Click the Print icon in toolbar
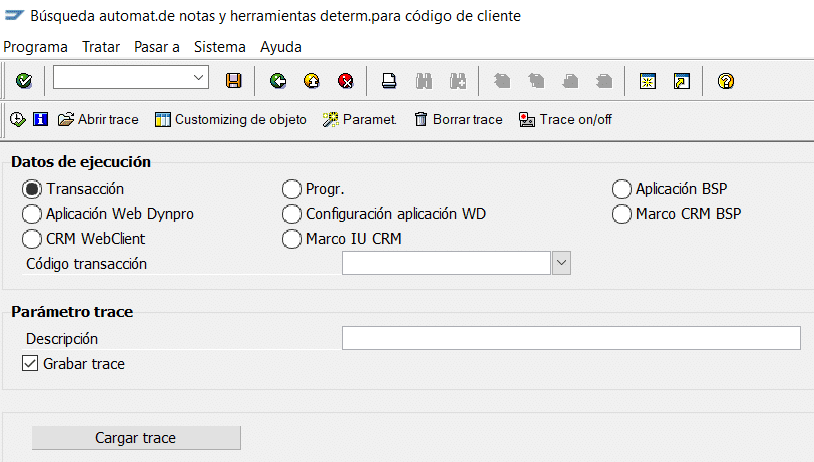814x462 pixels. (x=389, y=81)
